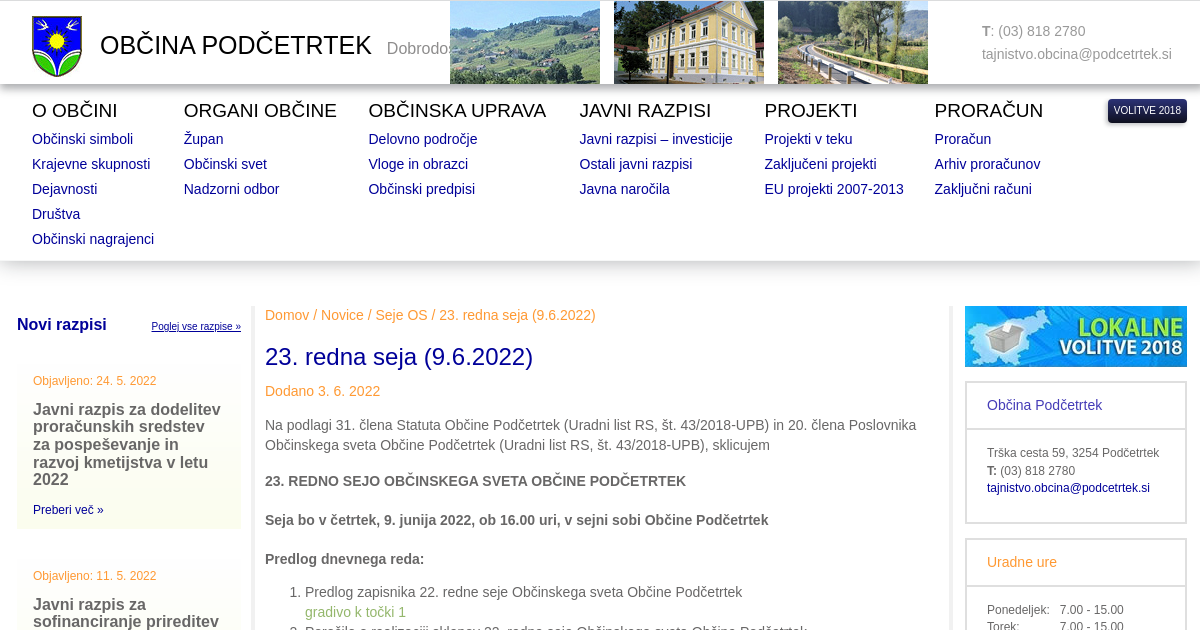Viewport: 1200px width, 630px height.
Task: Click the yellow municipal building header photo
Action: point(688,42)
